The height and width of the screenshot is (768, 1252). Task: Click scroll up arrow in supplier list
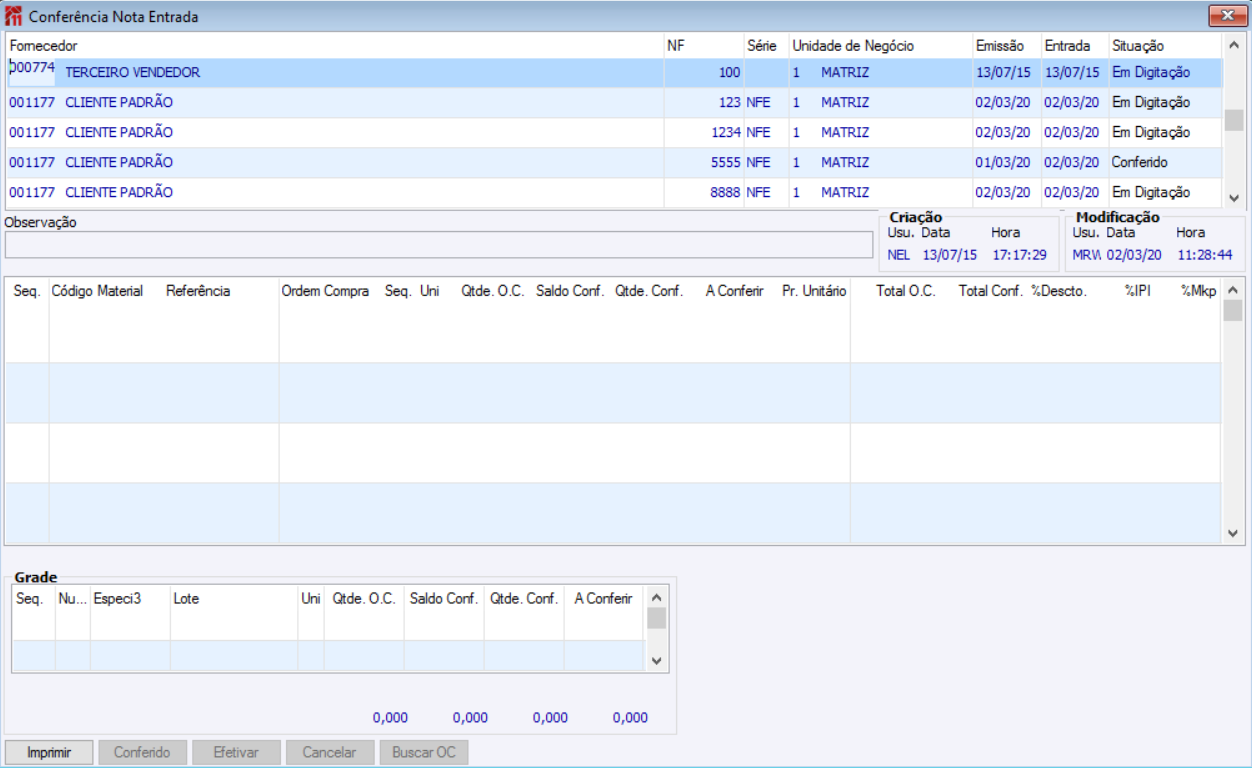[x=1233, y=45]
